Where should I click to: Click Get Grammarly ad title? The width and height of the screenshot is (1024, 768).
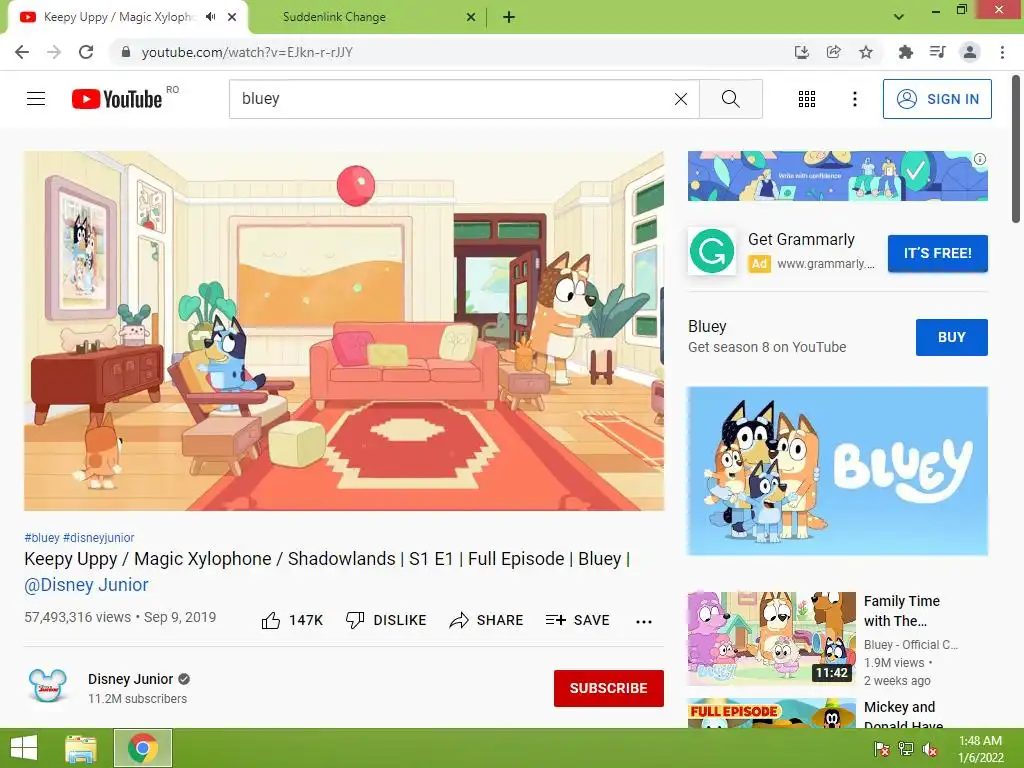coord(801,240)
